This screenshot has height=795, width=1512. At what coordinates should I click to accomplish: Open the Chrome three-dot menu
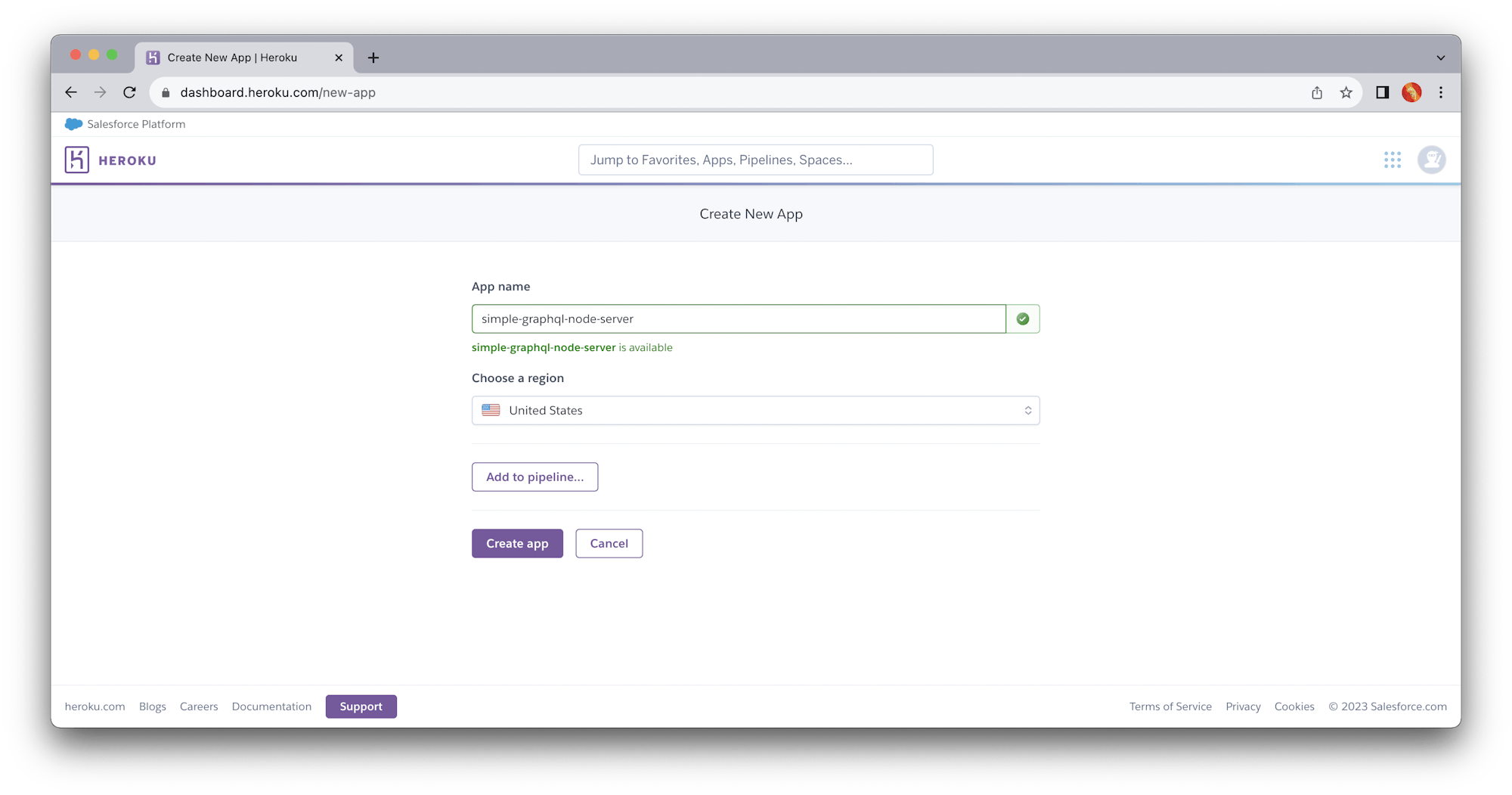pyautogui.click(x=1441, y=92)
